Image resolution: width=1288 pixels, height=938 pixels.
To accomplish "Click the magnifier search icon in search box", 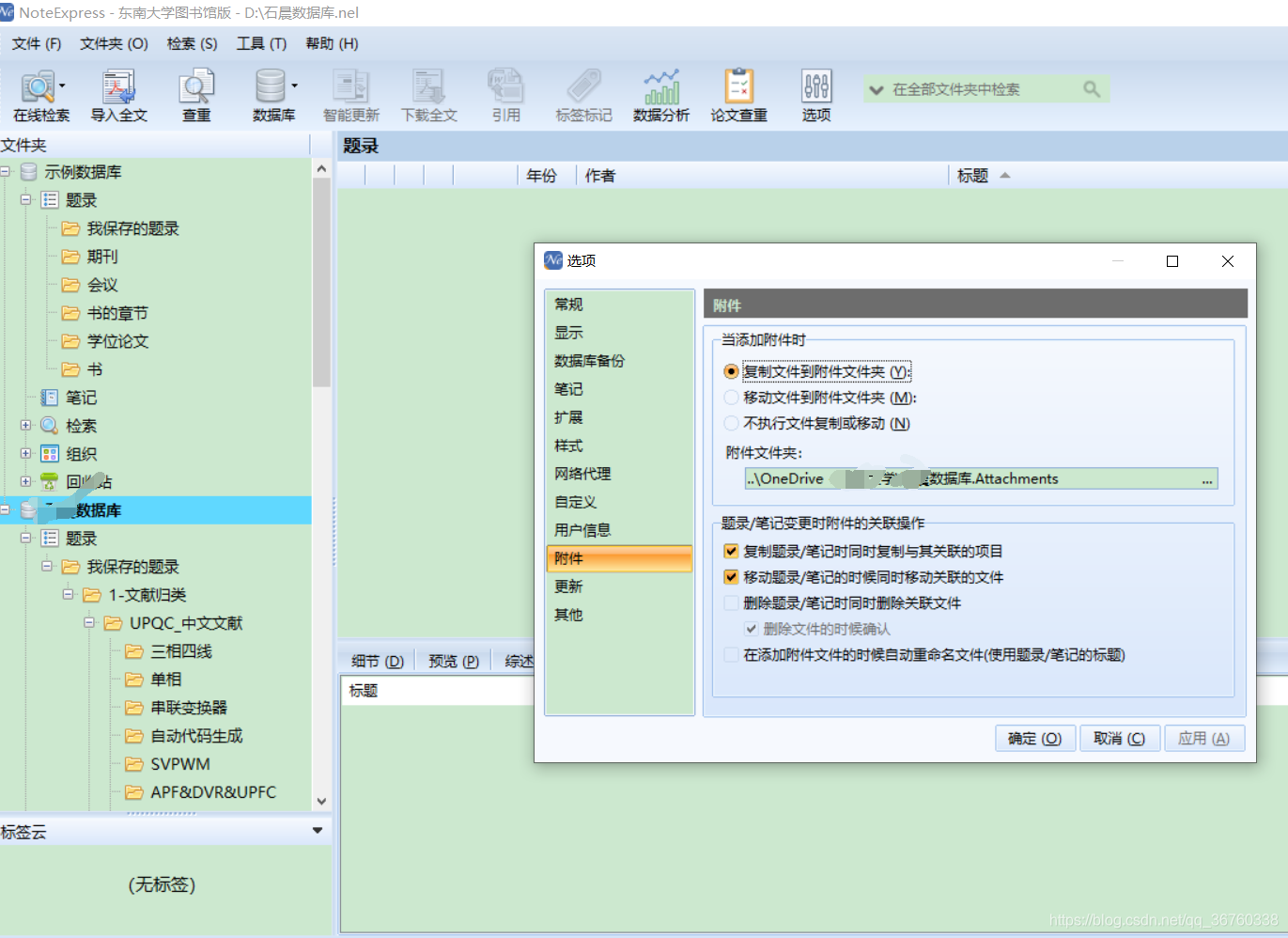I will click(x=1092, y=89).
